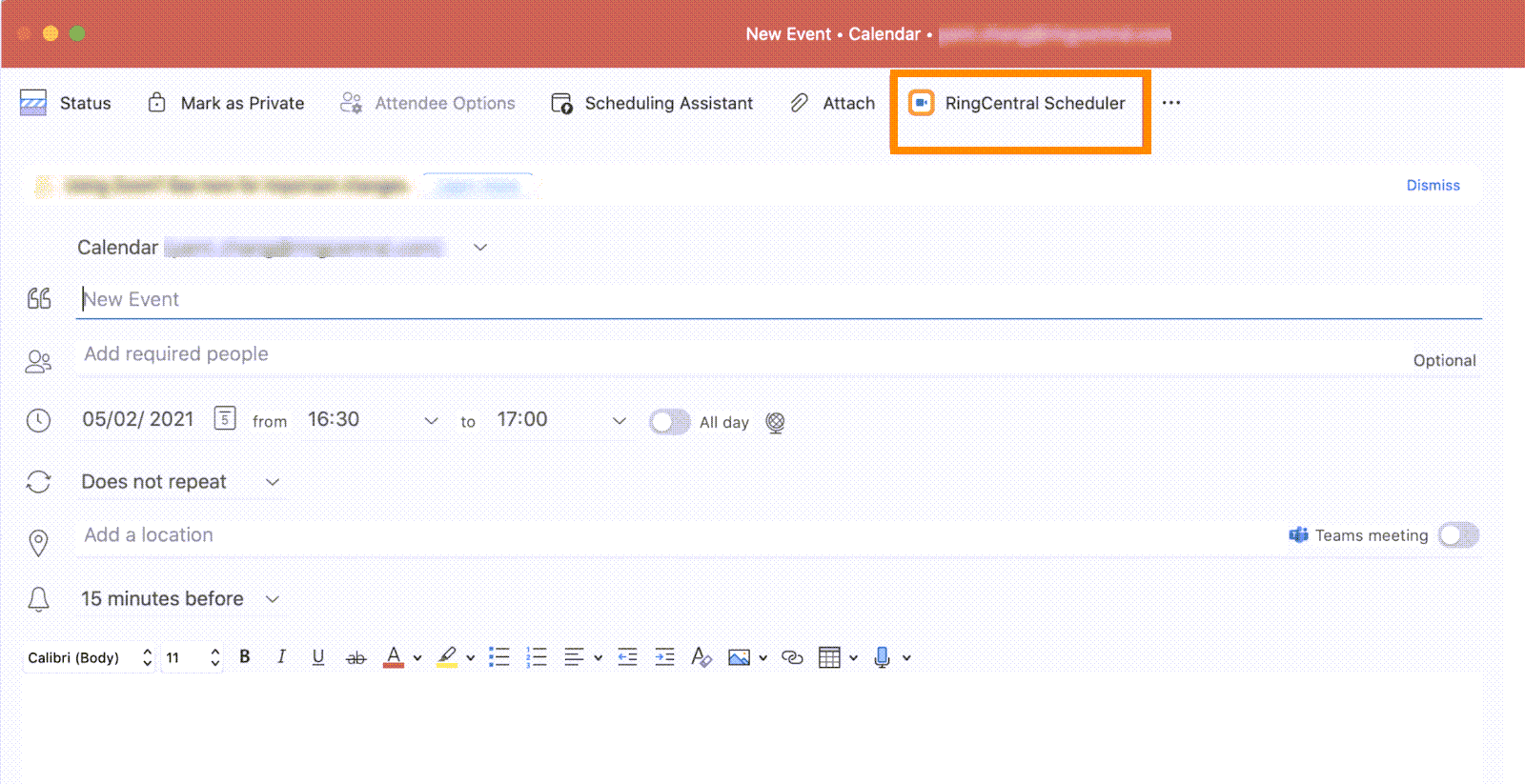Open the 15 minutes before reminder dropdown
Screen dimensions: 1525x784
273,599
